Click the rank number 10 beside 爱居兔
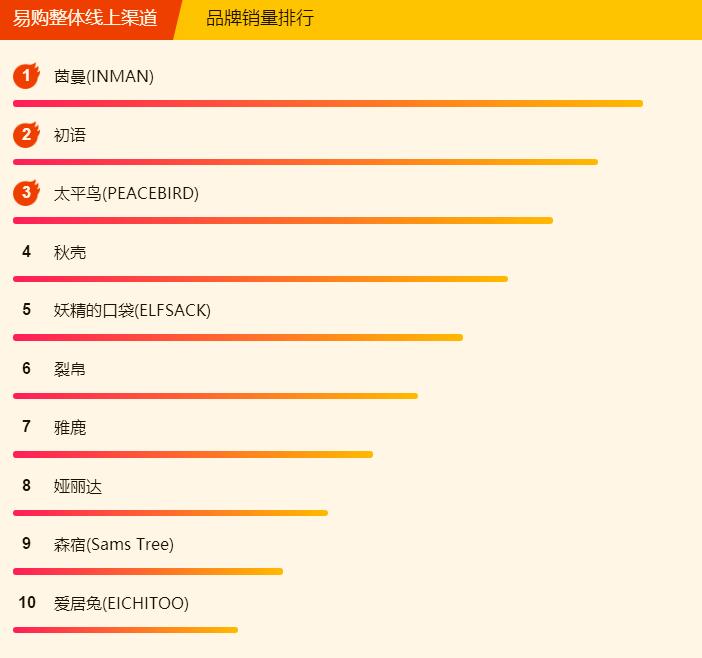The height and width of the screenshot is (658, 702). click(27, 603)
